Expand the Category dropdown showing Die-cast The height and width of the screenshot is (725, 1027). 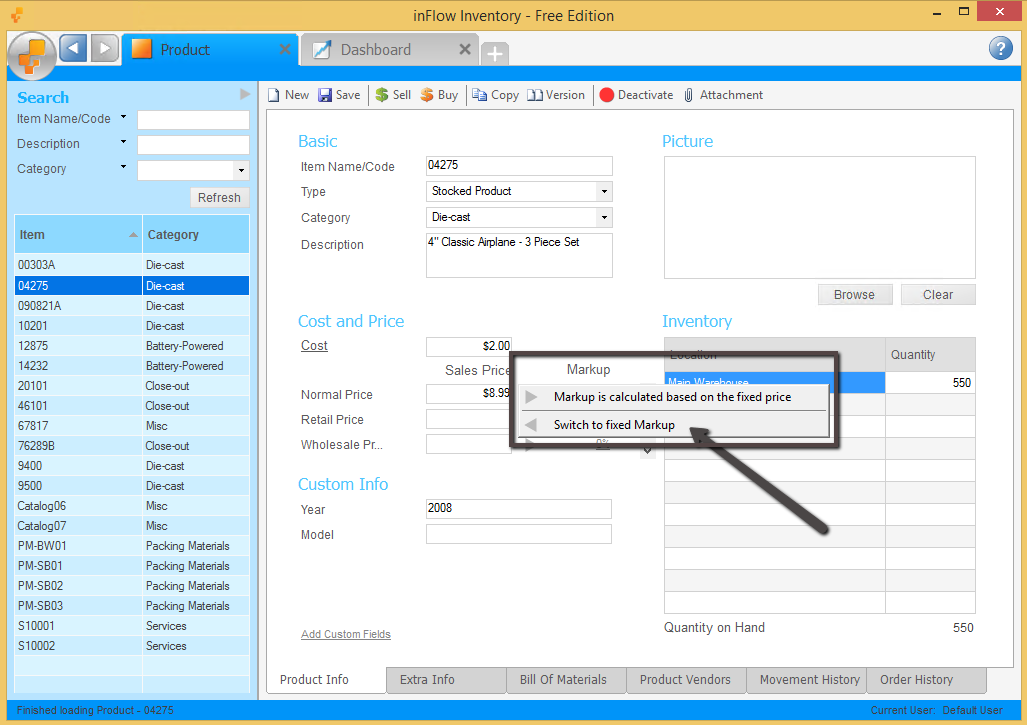(x=604, y=217)
